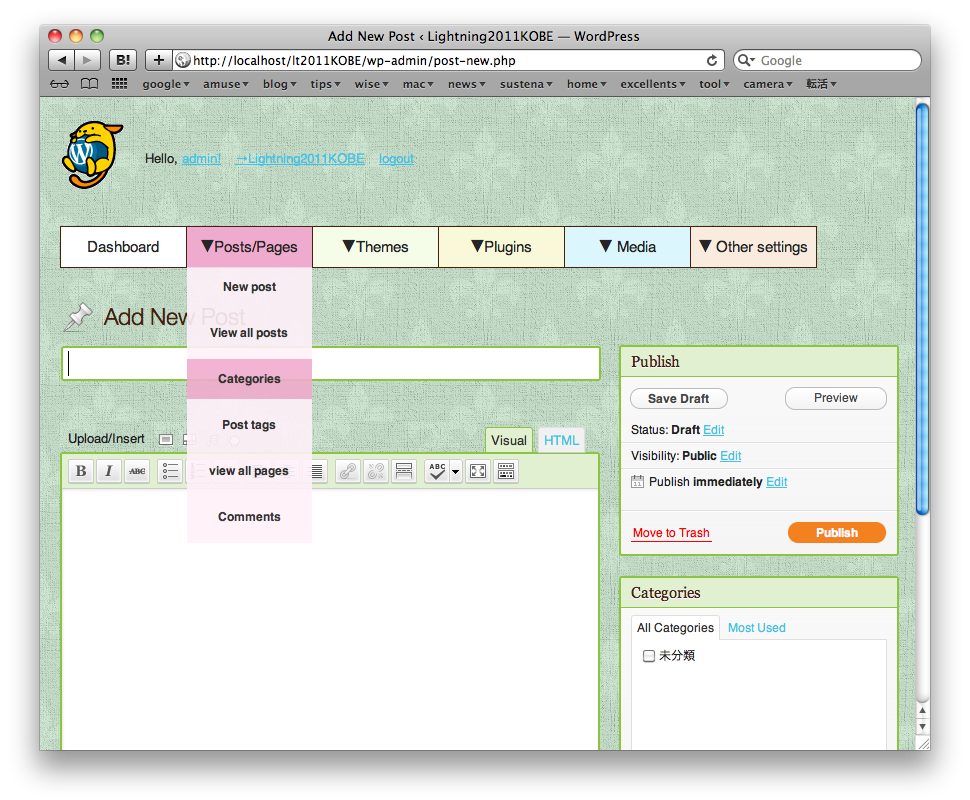Viewport: 970px width, 800px height.
Task: Switch to the HTML editor tab
Action: [561, 441]
